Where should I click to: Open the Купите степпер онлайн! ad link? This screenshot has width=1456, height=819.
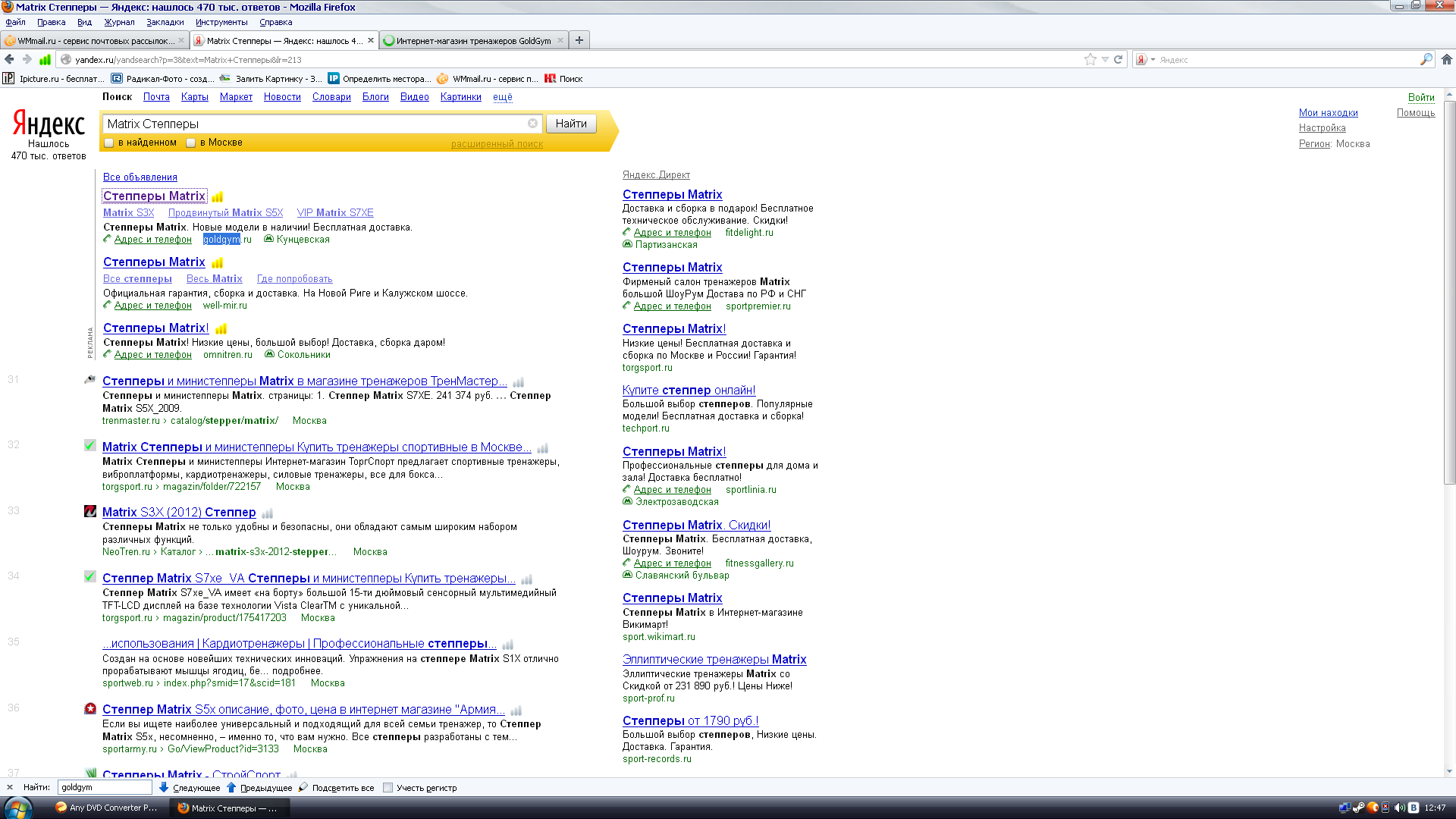689,390
